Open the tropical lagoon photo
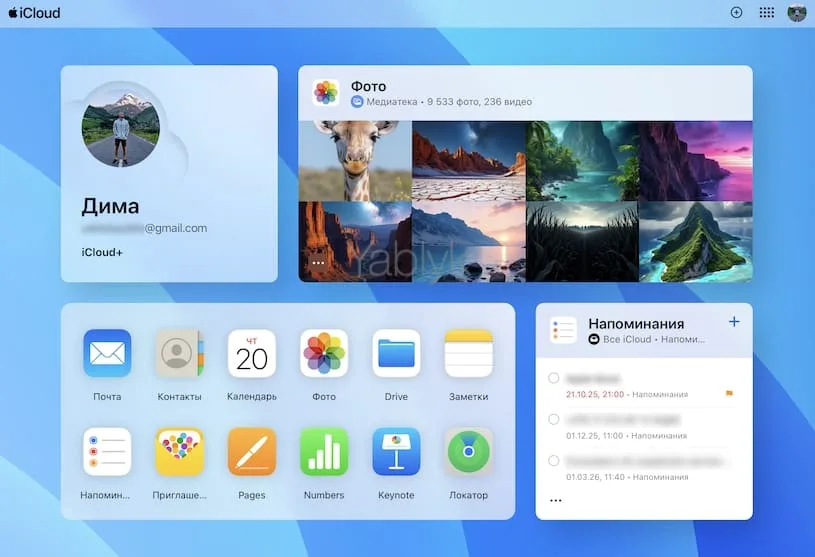This screenshot has width=815, height=557. pos(582,161)
